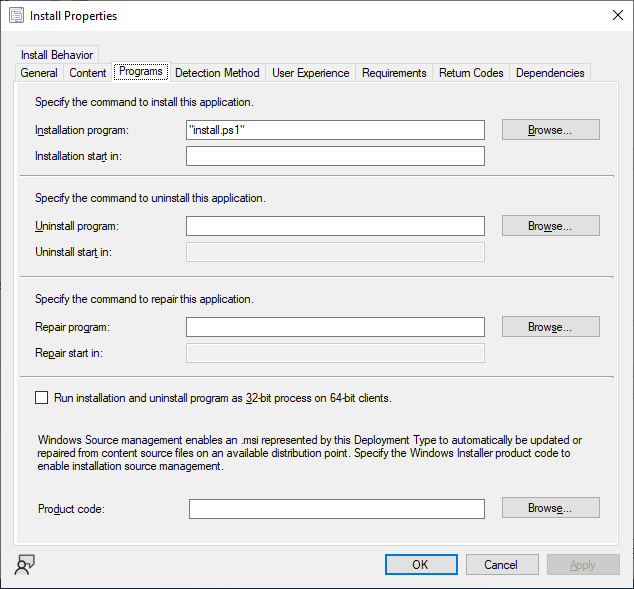The width and height of the screenshot is (634, 589).
Task: Click the Installation start in field
Action: point(335,156)
